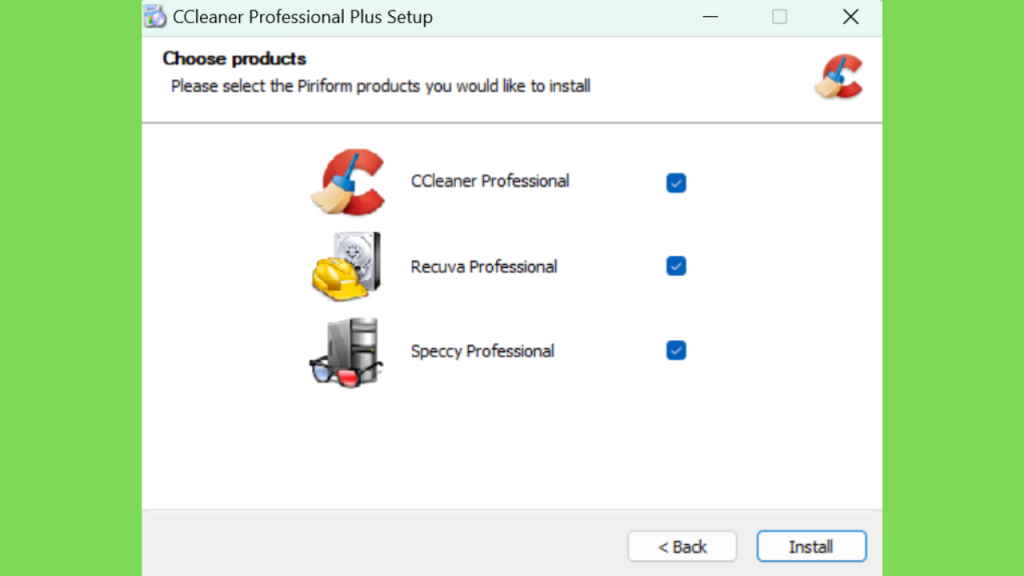
Task: Click the Install button
Action: click(x=812, y=546)
